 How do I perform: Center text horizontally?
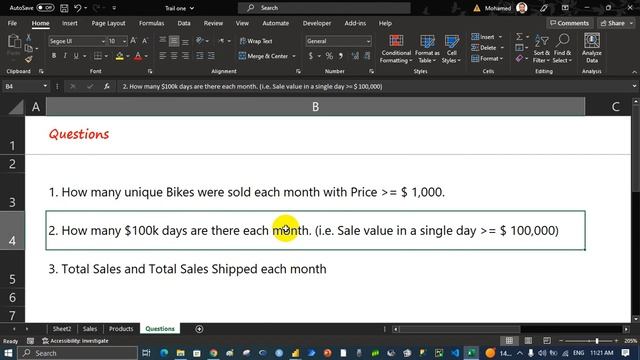174,56
